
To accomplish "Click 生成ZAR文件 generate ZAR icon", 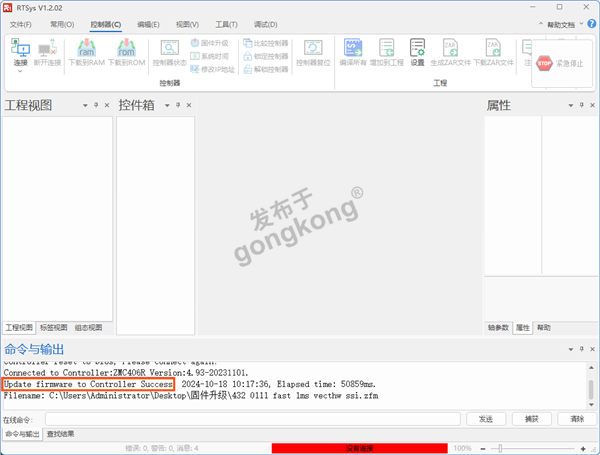I will [x=450, y=48].
